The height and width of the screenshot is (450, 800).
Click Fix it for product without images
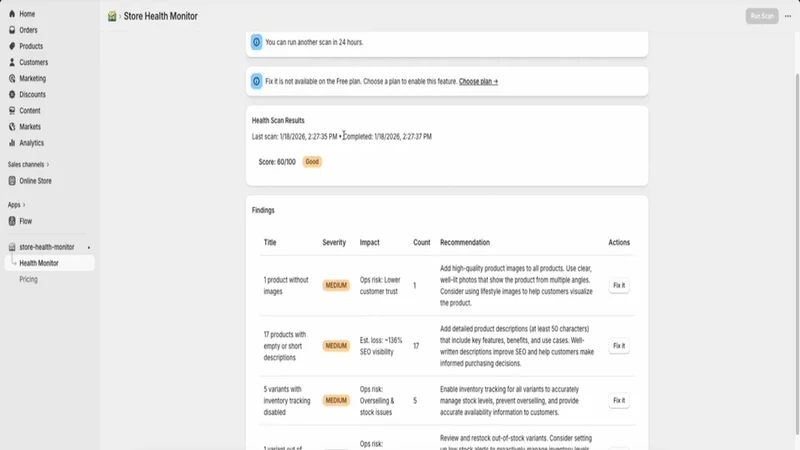[619, 285]
